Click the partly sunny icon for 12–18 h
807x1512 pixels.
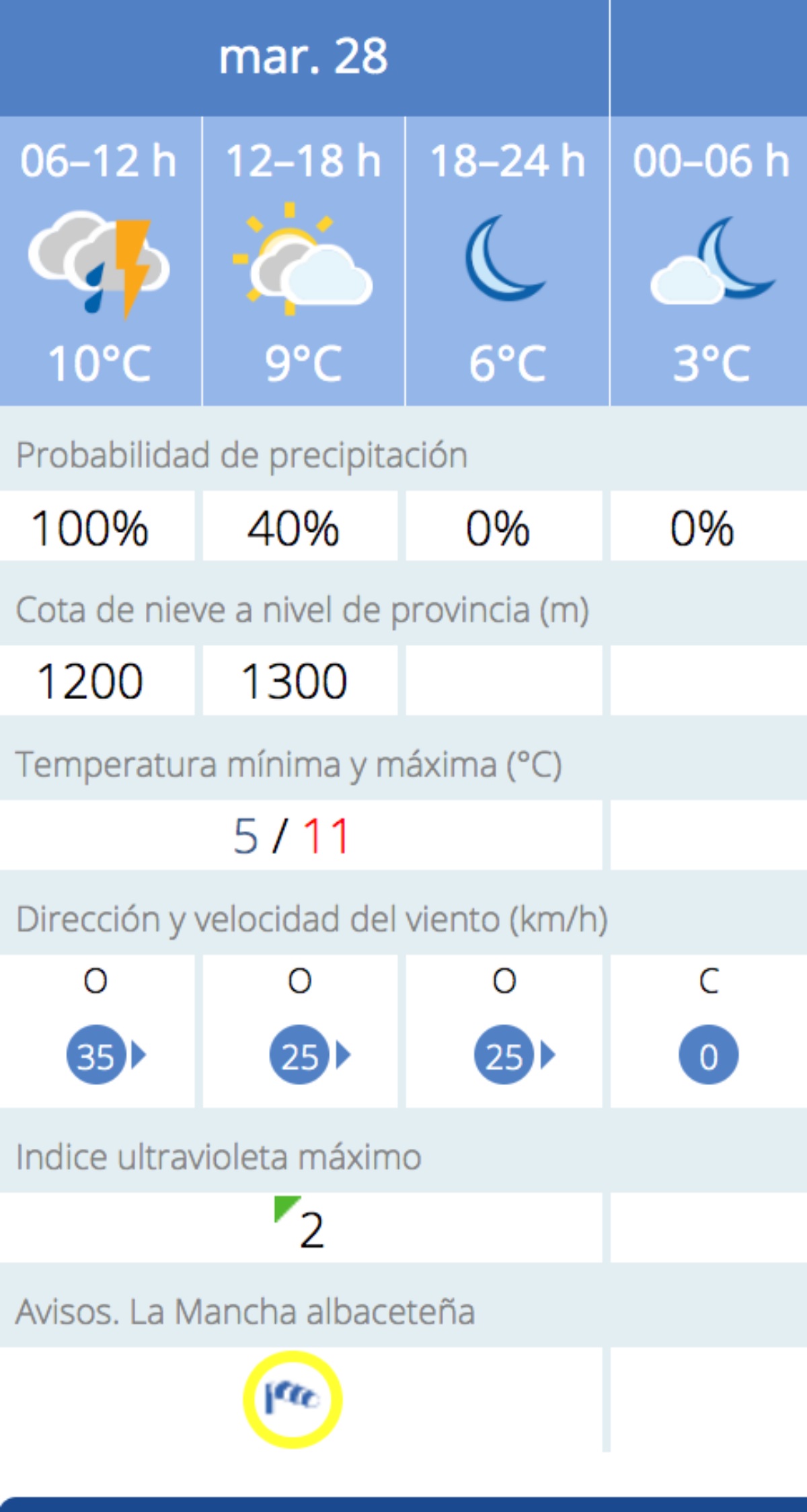[x=302, y=258]
